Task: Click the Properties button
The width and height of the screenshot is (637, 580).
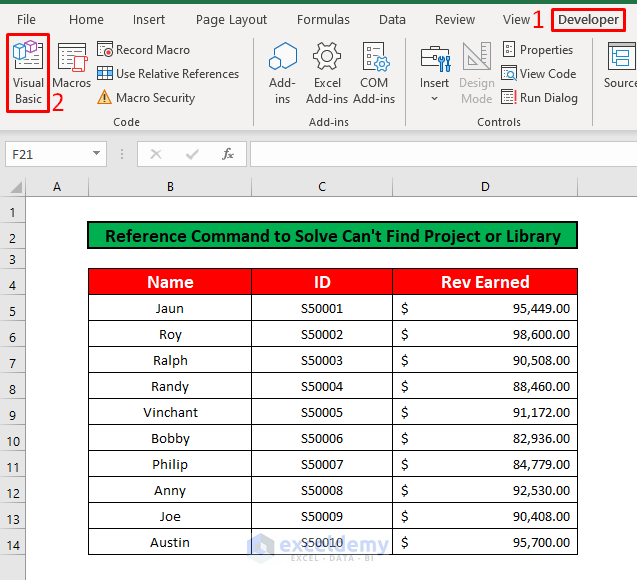Action: (537, 49)
